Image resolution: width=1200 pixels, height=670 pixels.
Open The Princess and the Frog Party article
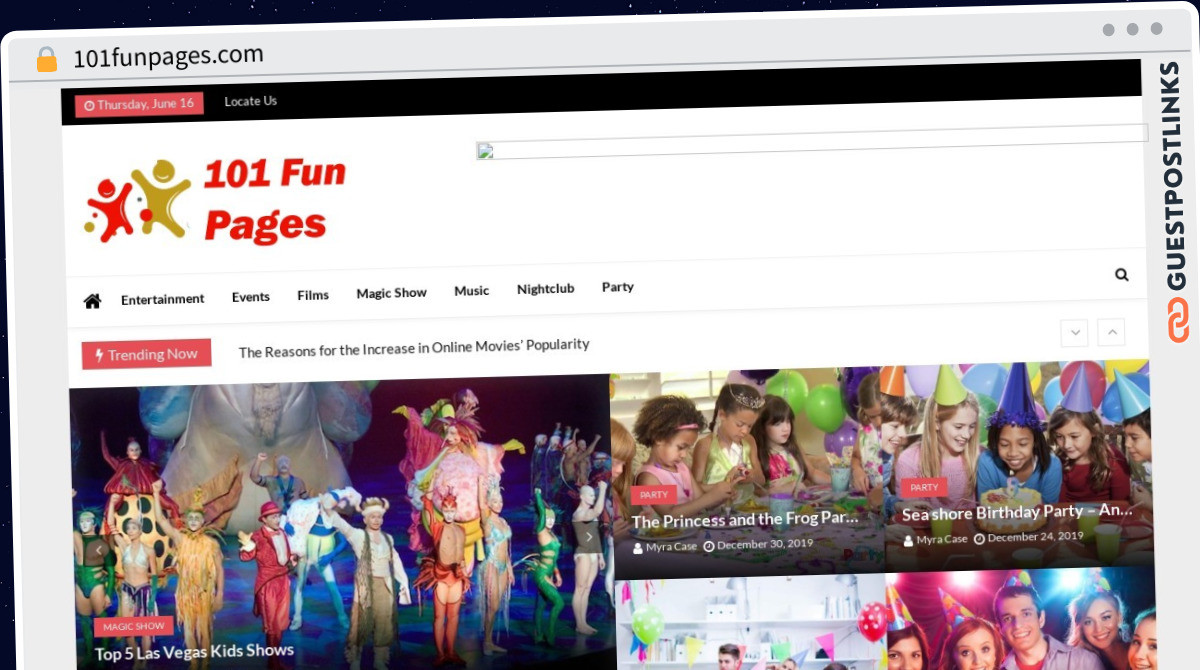point(745,520)
